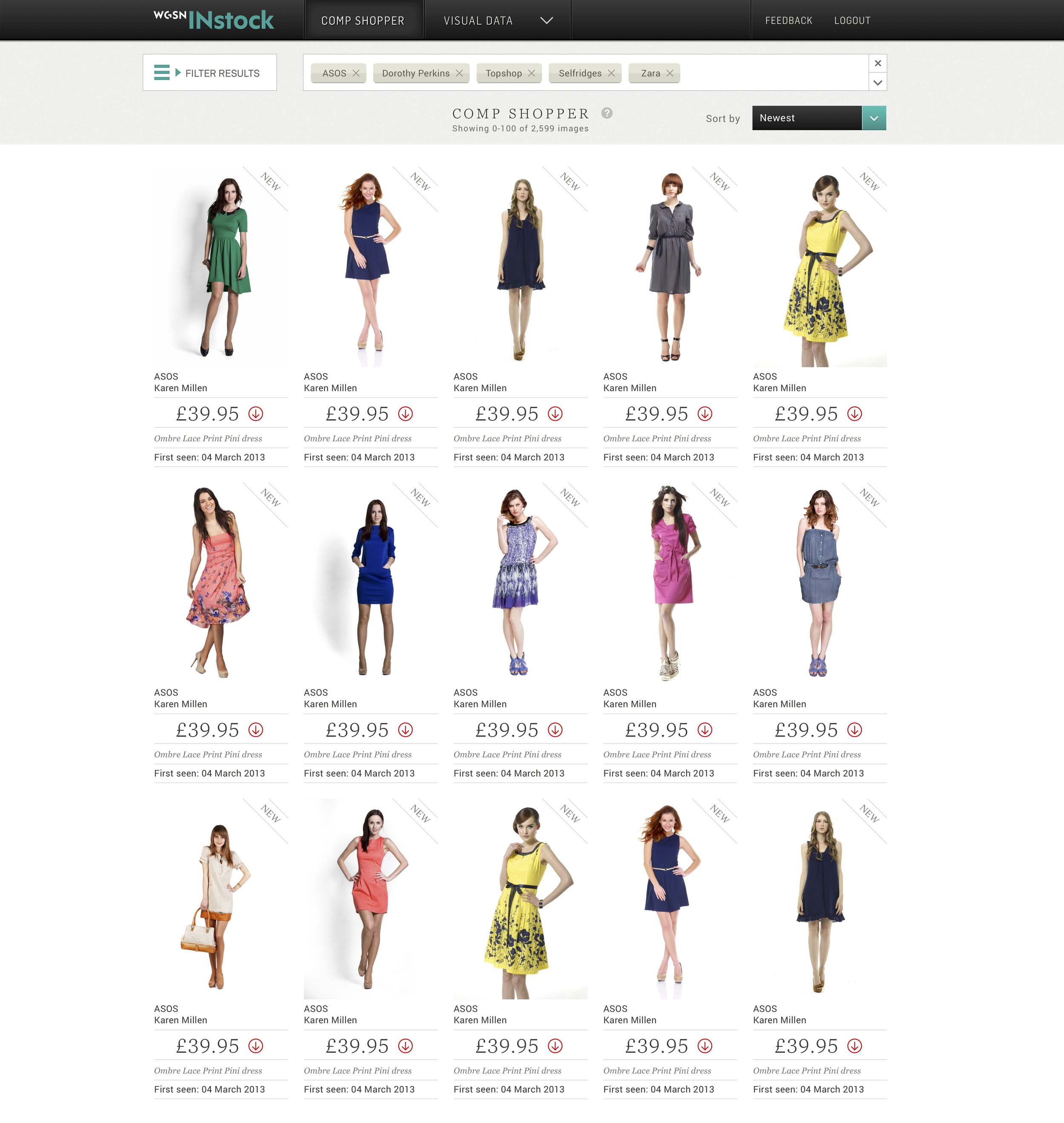Remove the Topshop filter tag

click(532, 73)
